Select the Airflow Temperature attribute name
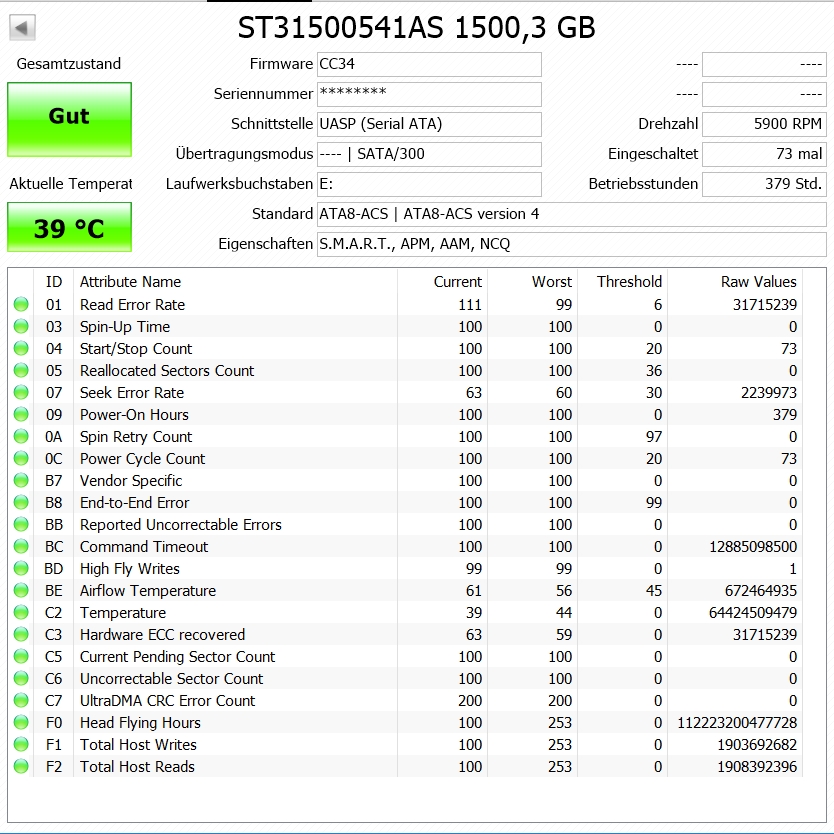This screenshot has width=834, height=834. (148, 591)
